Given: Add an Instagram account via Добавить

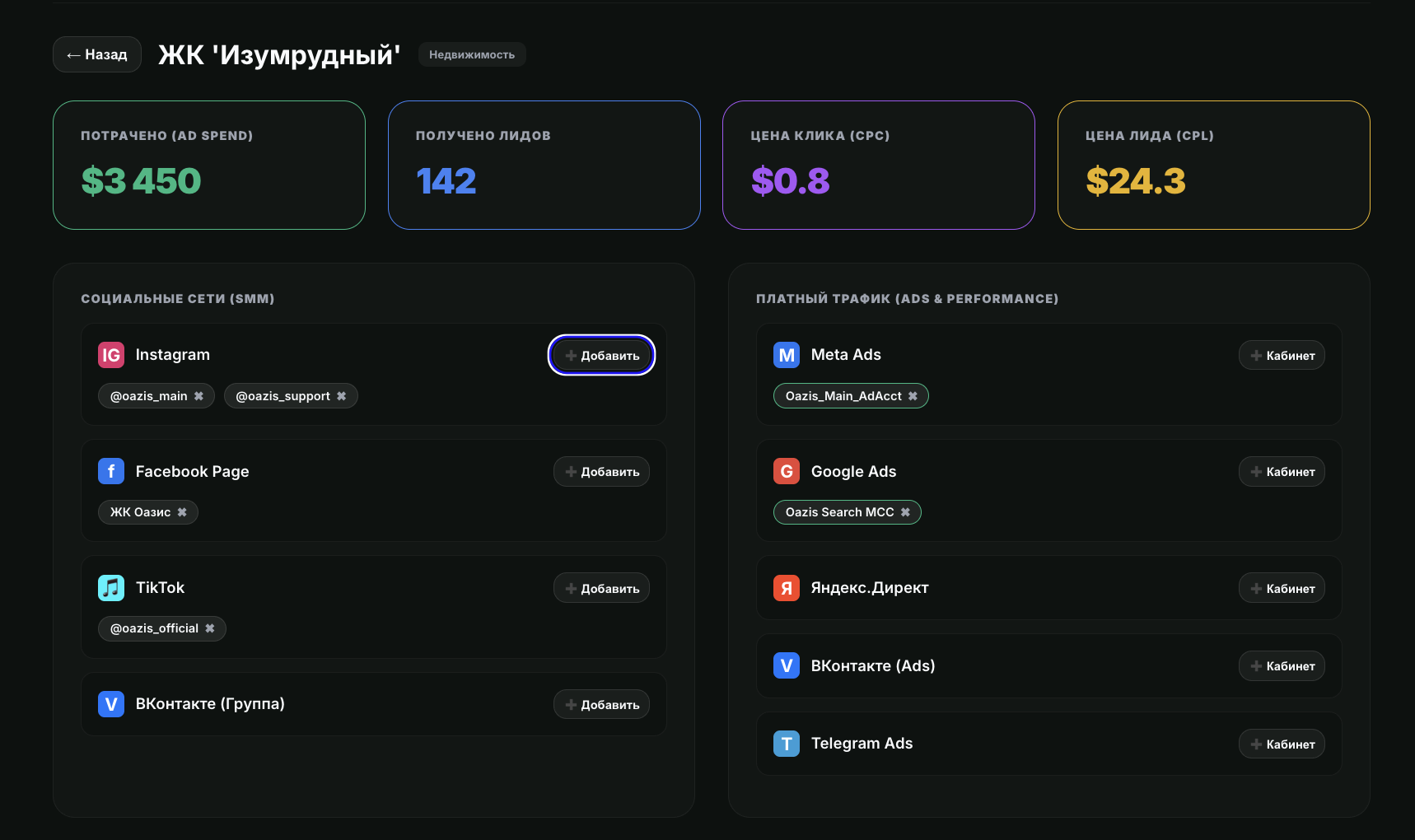Looking at the screenshot, I should [x=602, y=355].
